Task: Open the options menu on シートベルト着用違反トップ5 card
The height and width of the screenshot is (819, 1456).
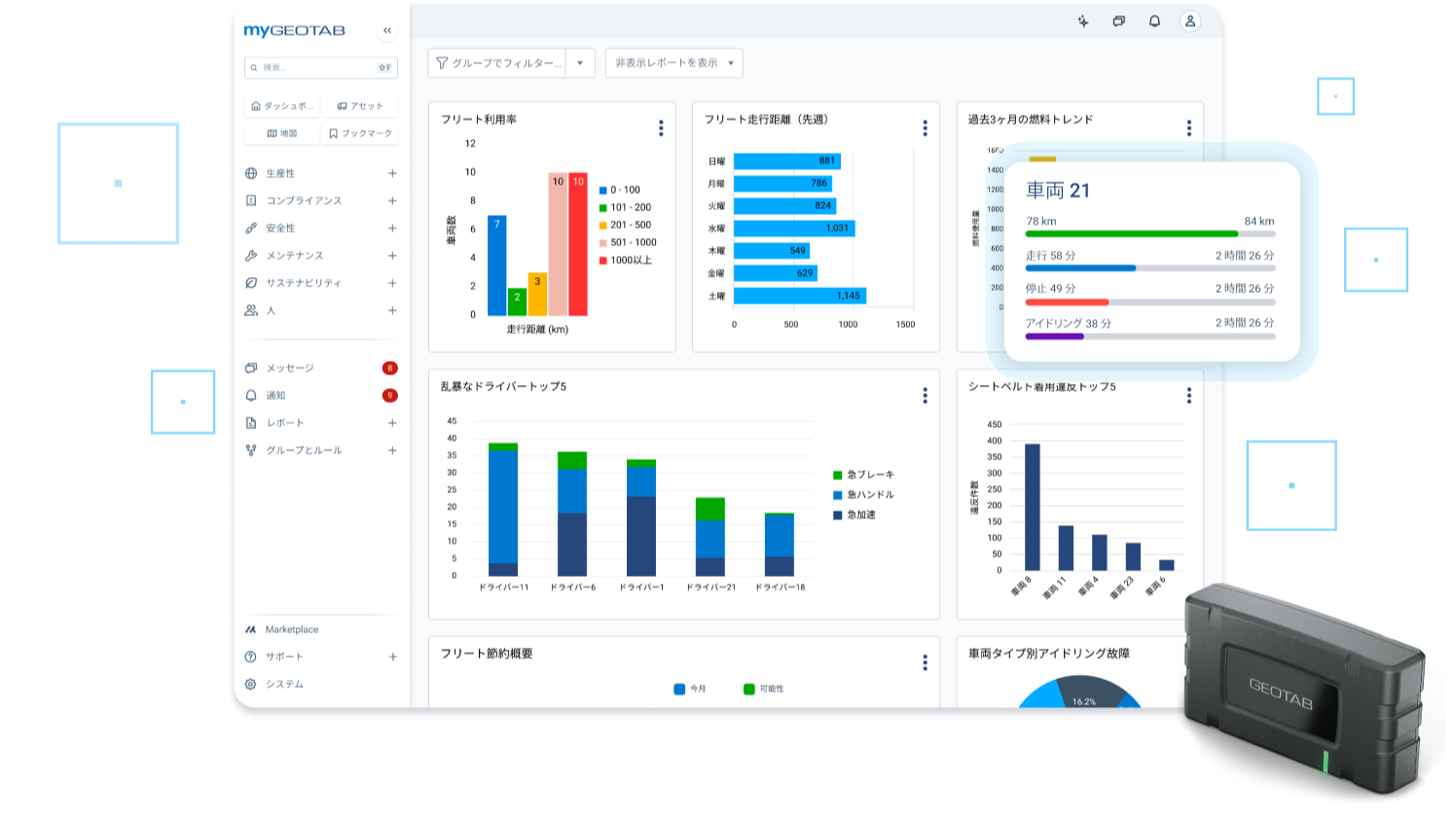Action: pyautogui.click(x=1188, y=396)
